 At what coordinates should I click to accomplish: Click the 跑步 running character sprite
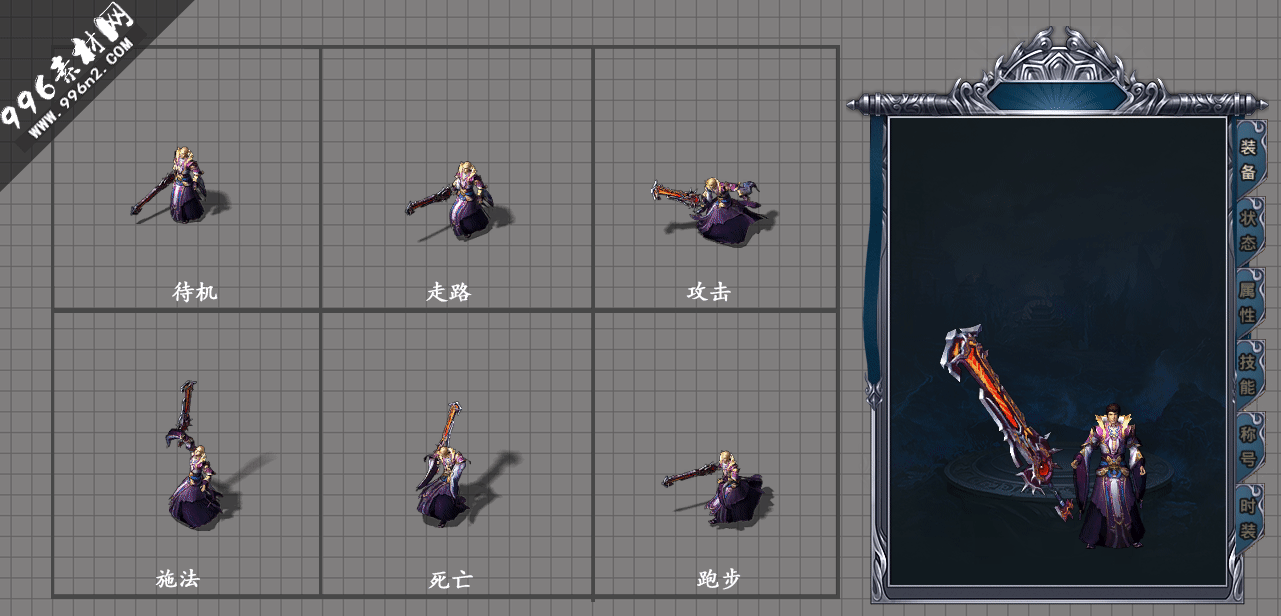(718, 488)
